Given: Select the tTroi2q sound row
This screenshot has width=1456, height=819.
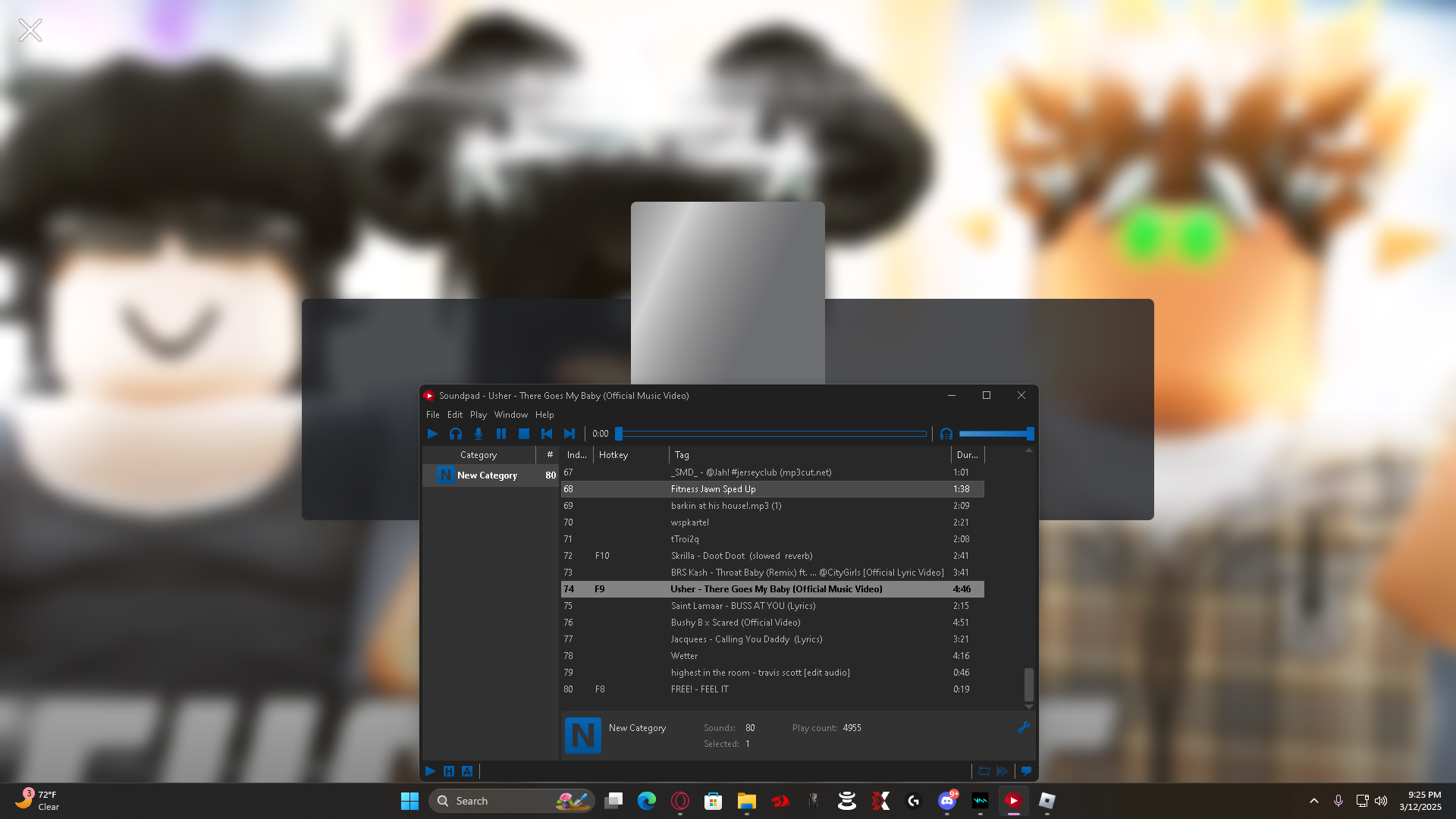Looking at the screenshot, I should 773,539.
